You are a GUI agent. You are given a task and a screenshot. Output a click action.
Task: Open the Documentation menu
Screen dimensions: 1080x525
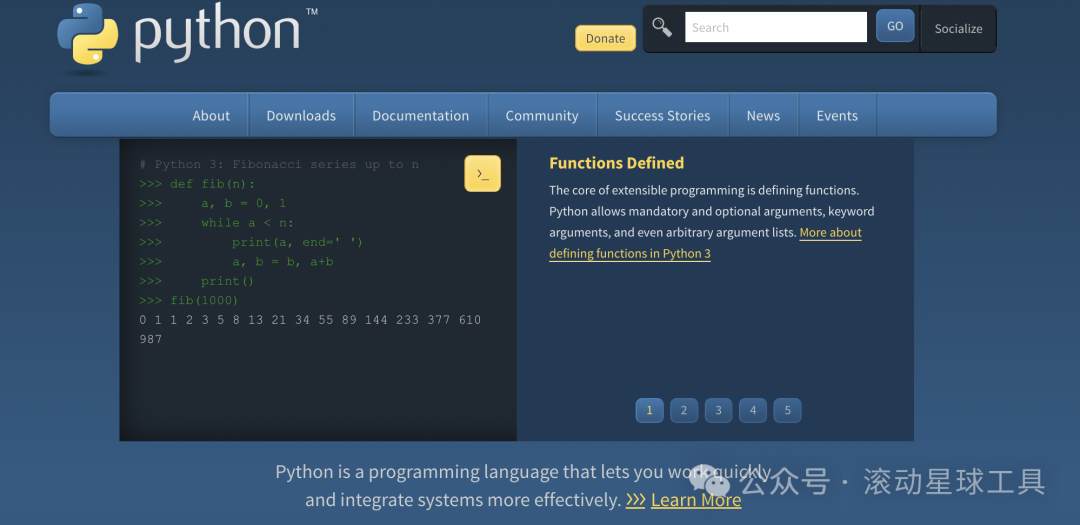421,116
